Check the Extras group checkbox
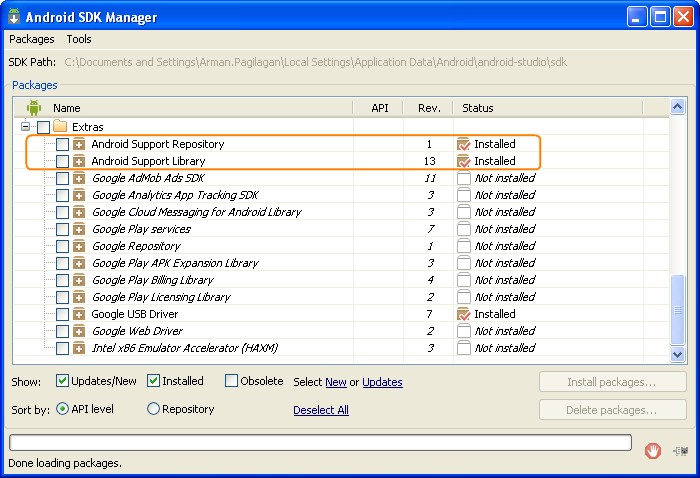 tap(43, 127)
